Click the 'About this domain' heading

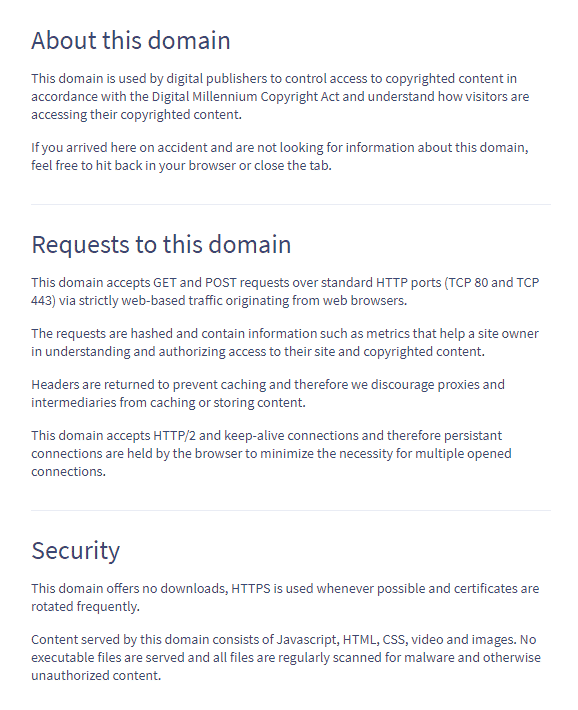coord(131,40)
